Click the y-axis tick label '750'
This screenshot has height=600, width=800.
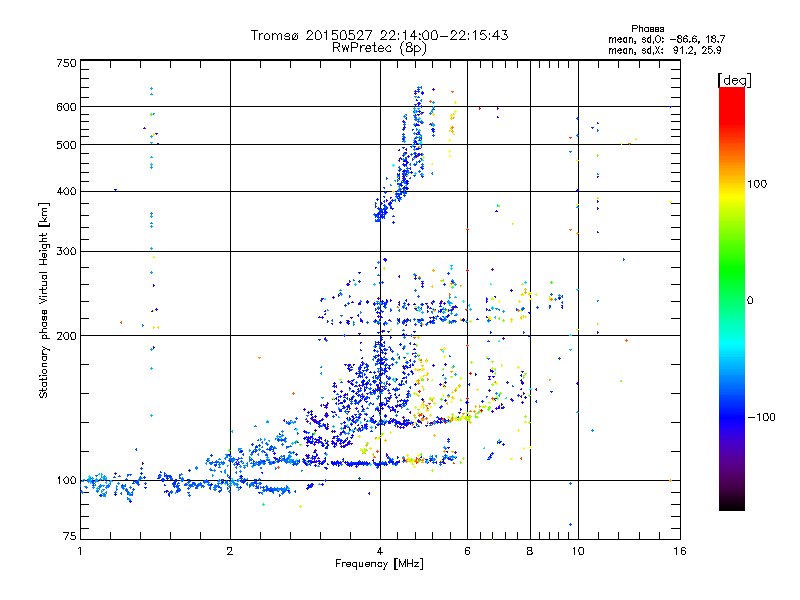point(66,63)
